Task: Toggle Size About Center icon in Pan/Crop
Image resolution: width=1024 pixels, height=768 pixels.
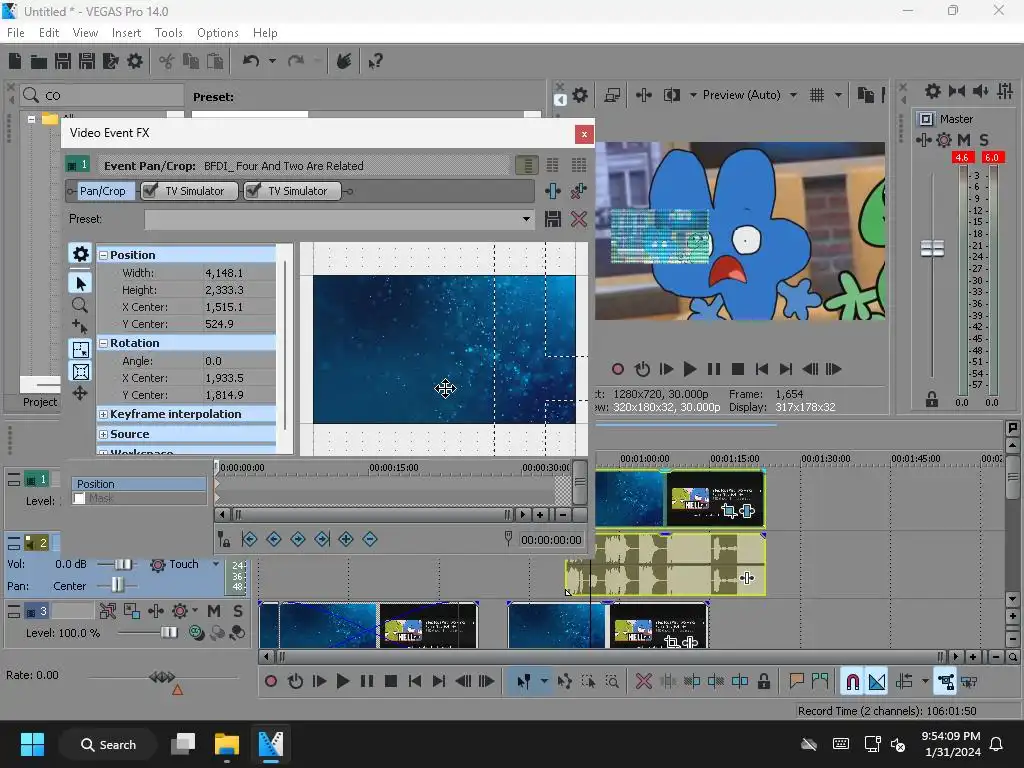Action: 80,372
